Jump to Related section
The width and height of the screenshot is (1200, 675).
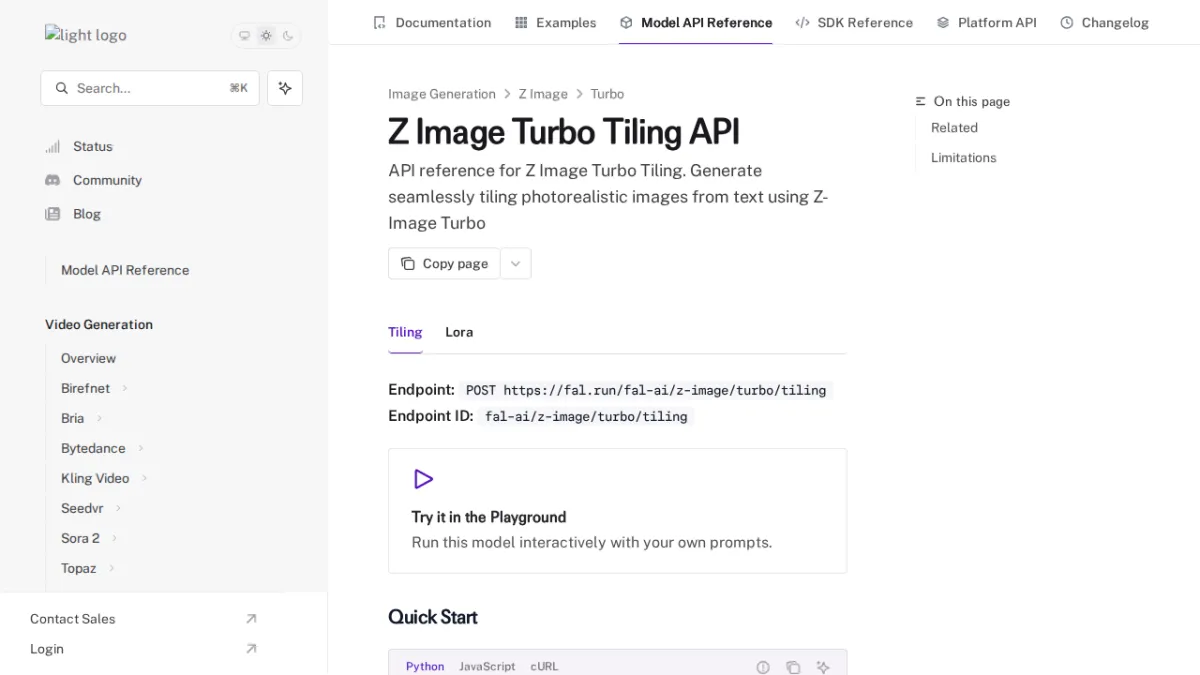(954, 128)
